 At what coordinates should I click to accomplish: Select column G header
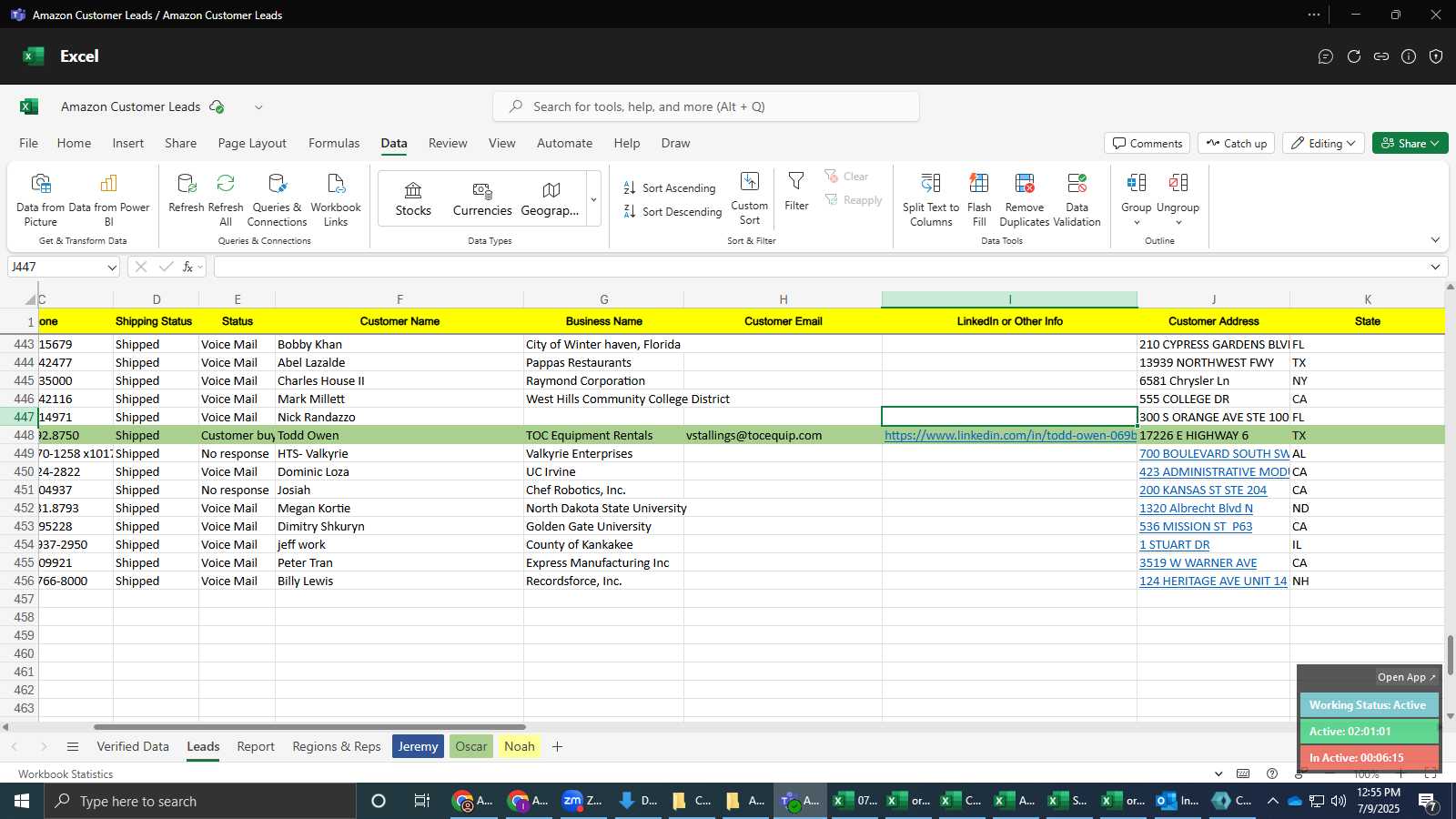(603, 299)
